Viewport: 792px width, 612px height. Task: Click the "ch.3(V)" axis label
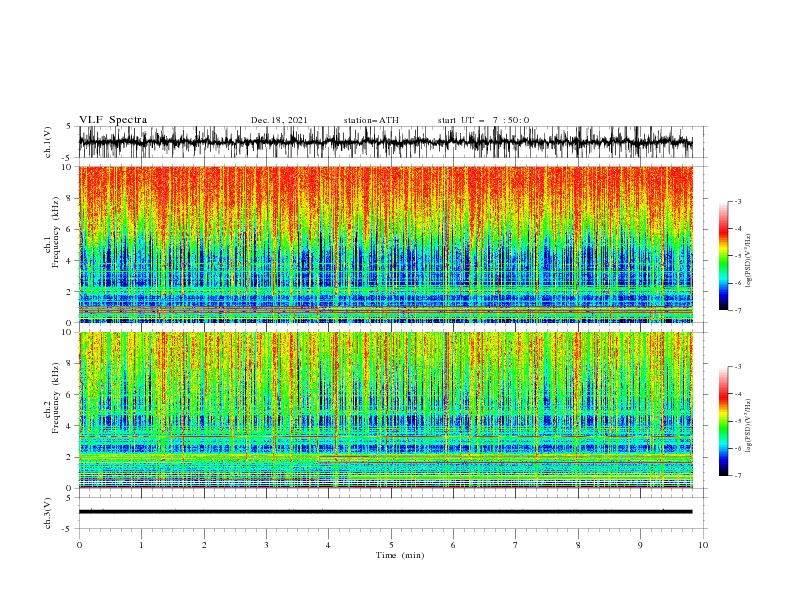point(48,513)
